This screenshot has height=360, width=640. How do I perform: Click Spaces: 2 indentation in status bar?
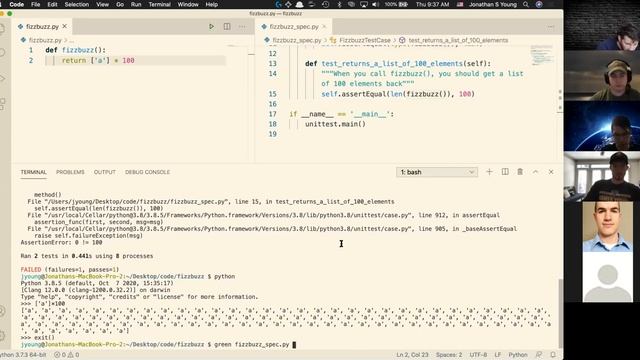coord(449,355)
